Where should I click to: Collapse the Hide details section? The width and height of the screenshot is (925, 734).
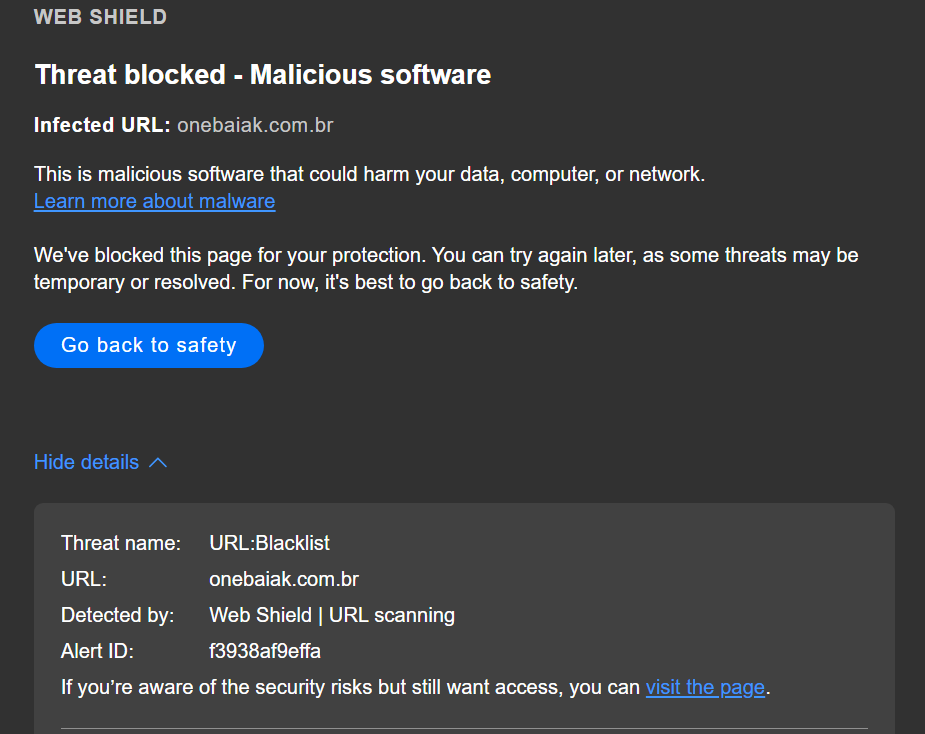click(x=87, y=462)
